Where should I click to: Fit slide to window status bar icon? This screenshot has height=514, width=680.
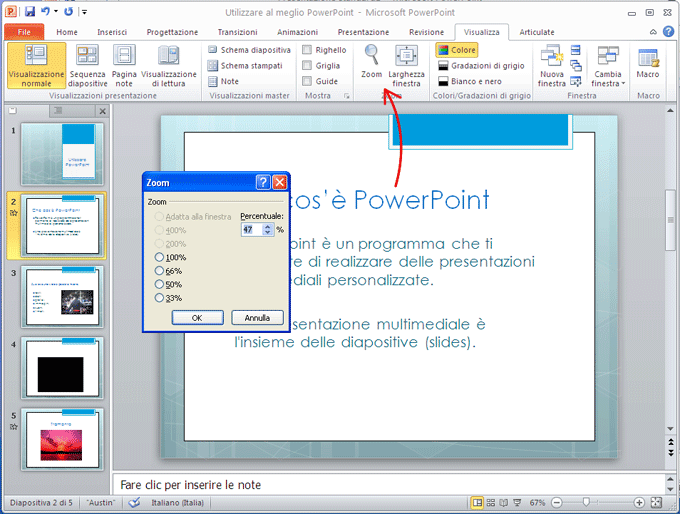(657, 502)
